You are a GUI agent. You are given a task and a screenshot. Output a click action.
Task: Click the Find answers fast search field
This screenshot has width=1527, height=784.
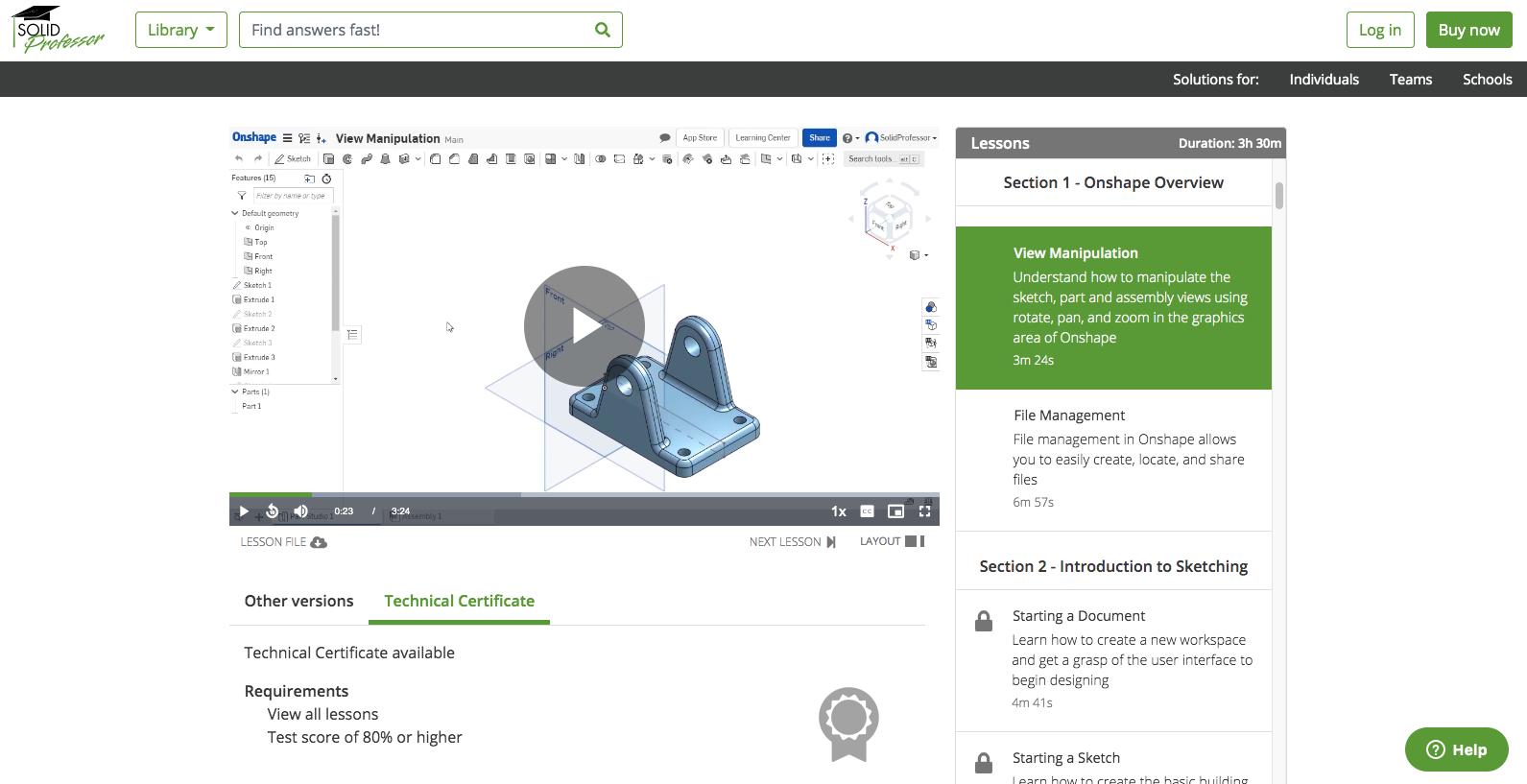click(413, 30)
